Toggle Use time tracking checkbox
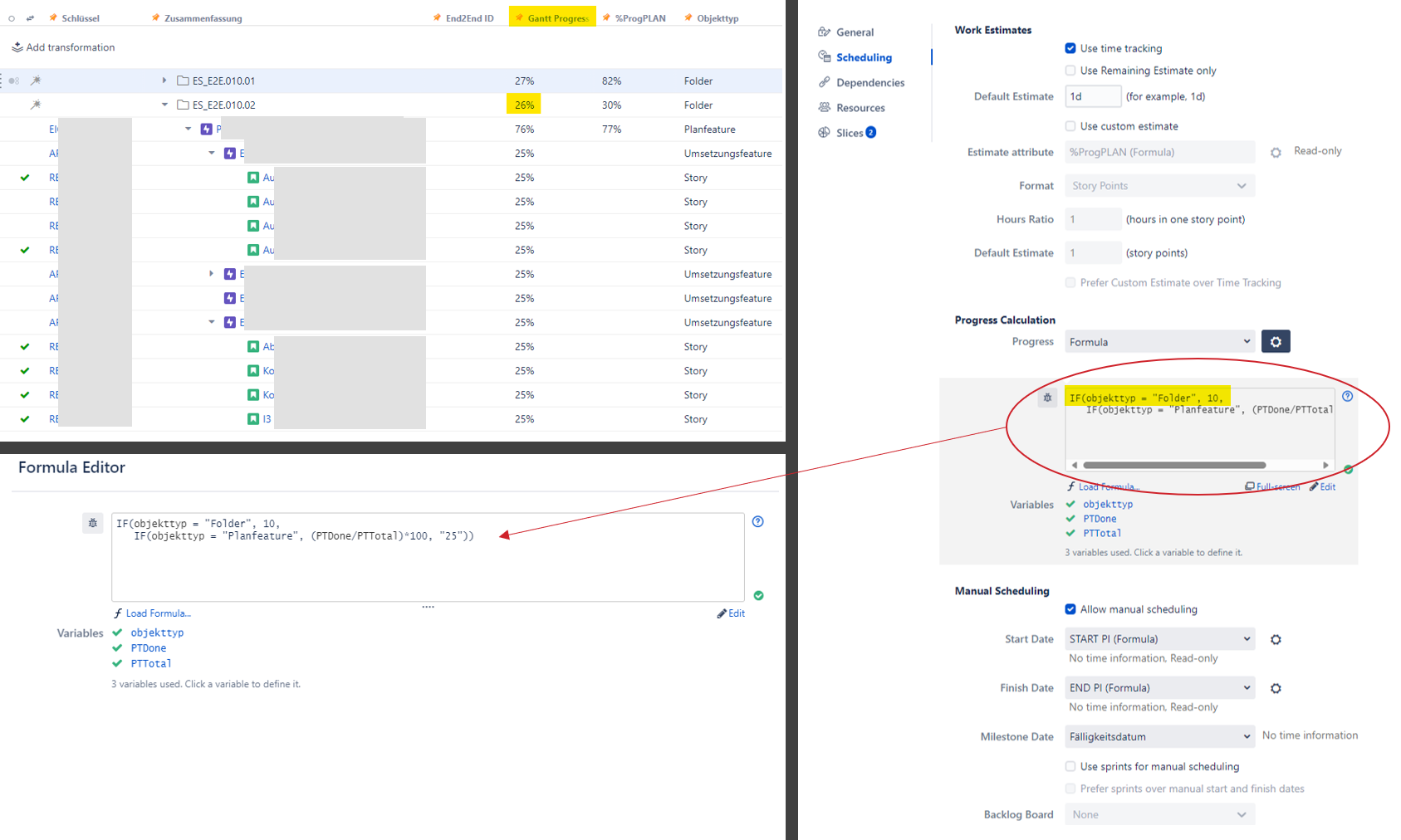The height and width of the screenshot is (840, 1401). (1070, 48)
